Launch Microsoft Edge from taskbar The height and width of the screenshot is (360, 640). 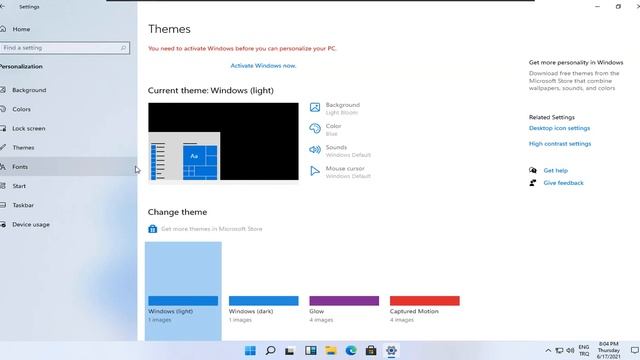click(351, 350)
